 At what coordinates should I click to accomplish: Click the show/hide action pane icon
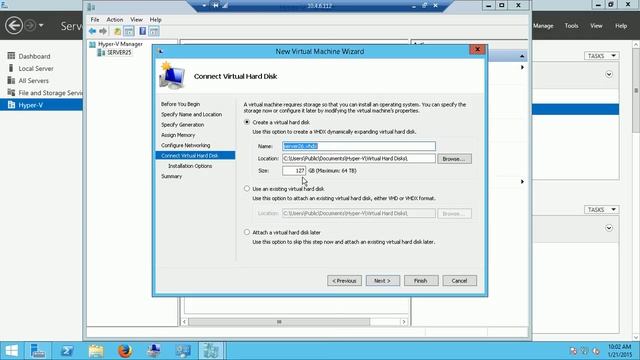click(x=154, y=31)
